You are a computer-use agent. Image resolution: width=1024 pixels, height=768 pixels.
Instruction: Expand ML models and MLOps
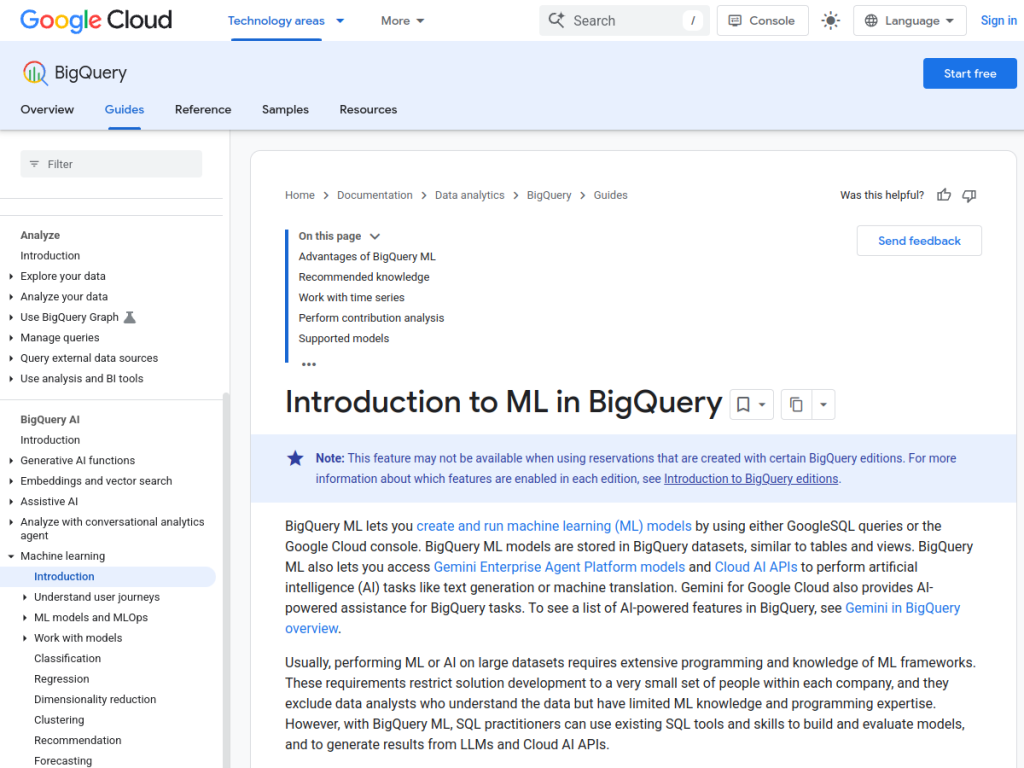coord(25,618)
